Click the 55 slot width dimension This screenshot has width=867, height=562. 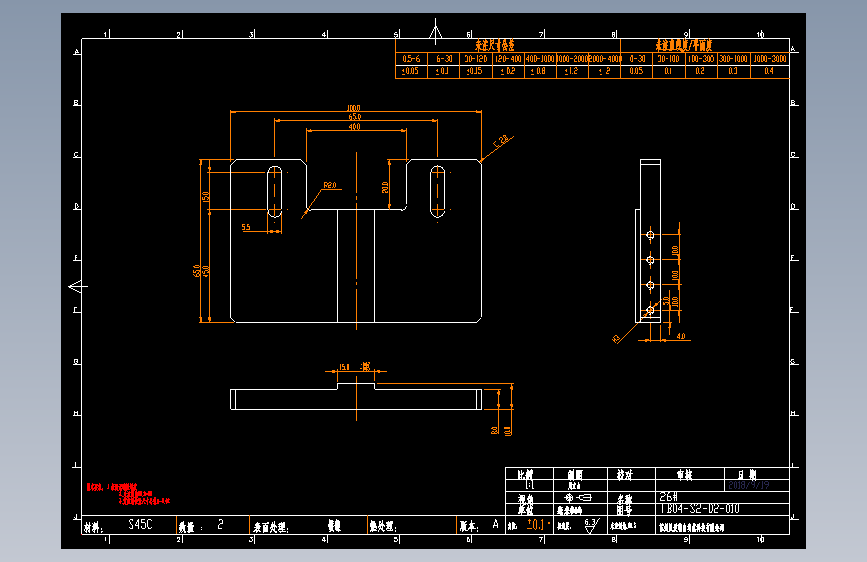pos(246,227)
